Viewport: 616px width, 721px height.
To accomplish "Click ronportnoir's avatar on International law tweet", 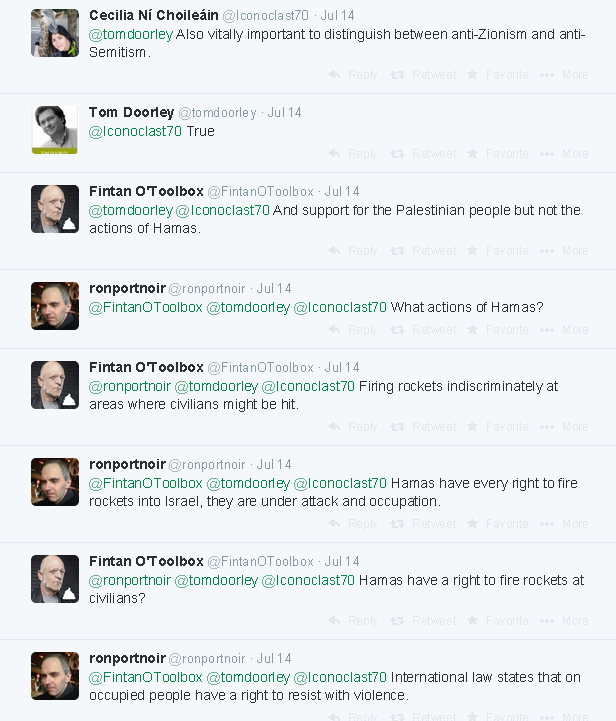I will click(x=55, y=675).
